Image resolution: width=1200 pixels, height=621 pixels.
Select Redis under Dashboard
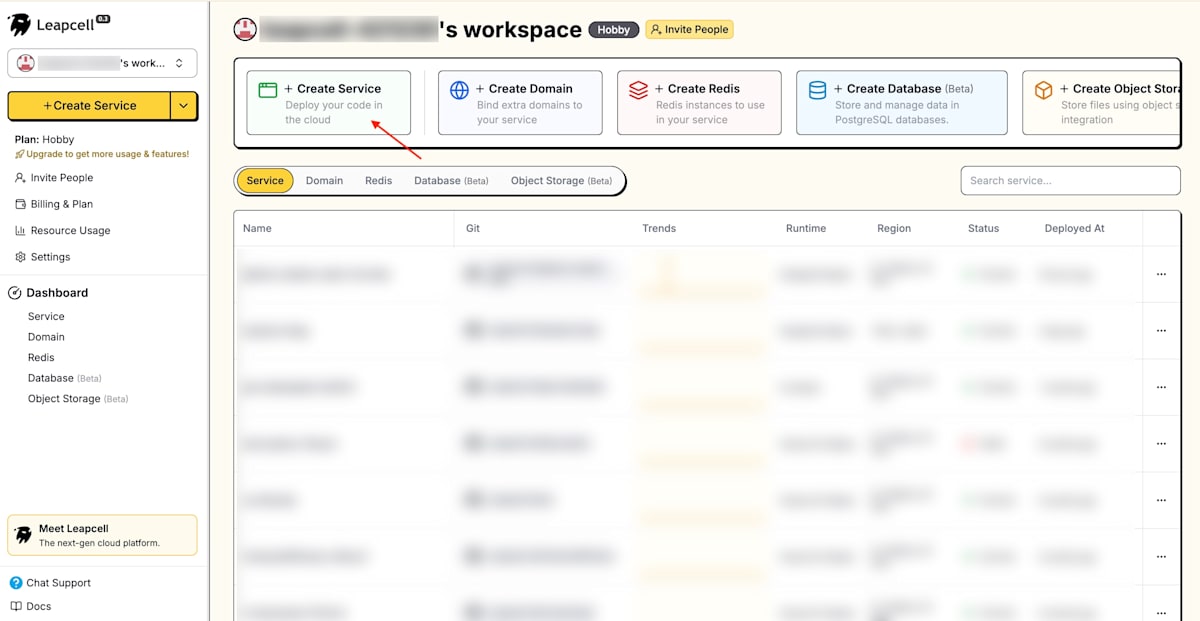click(41, 357)
